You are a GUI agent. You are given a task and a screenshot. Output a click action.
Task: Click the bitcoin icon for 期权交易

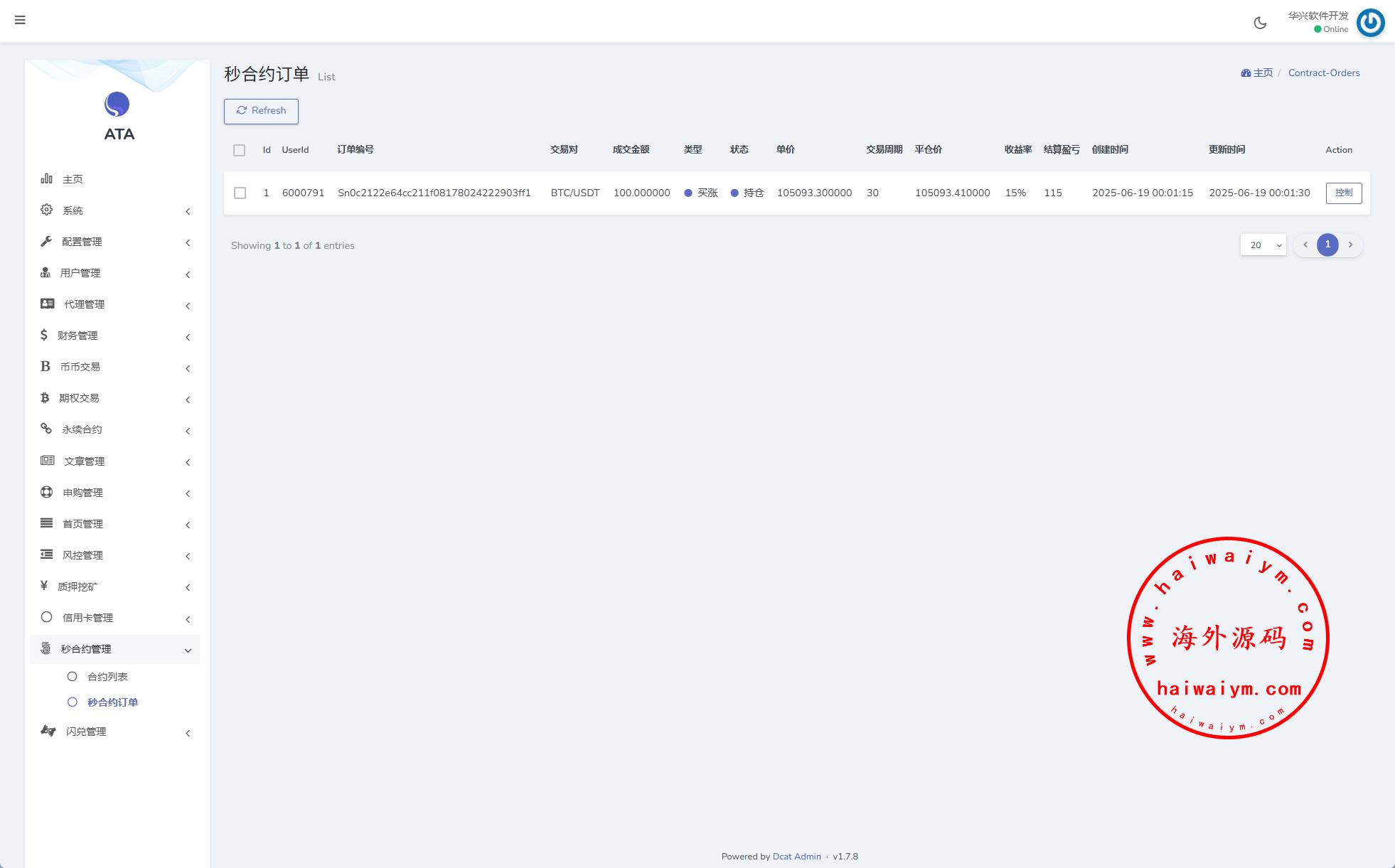click(45, 397)
